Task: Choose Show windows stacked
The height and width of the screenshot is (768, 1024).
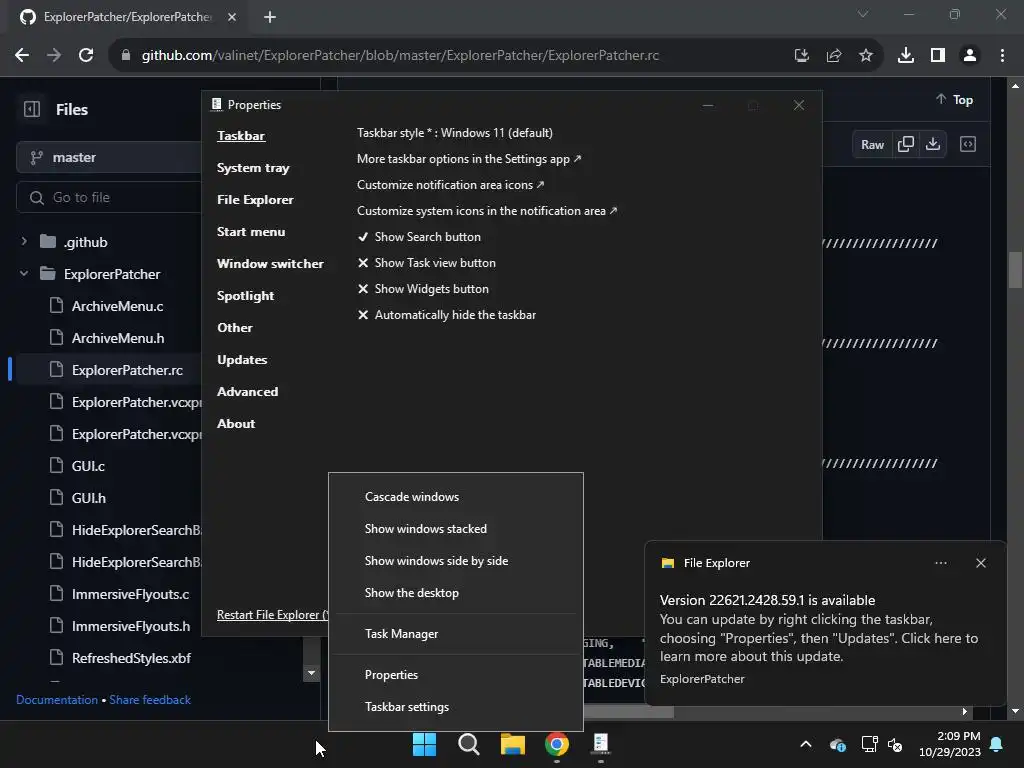Action: pos(456,529)
